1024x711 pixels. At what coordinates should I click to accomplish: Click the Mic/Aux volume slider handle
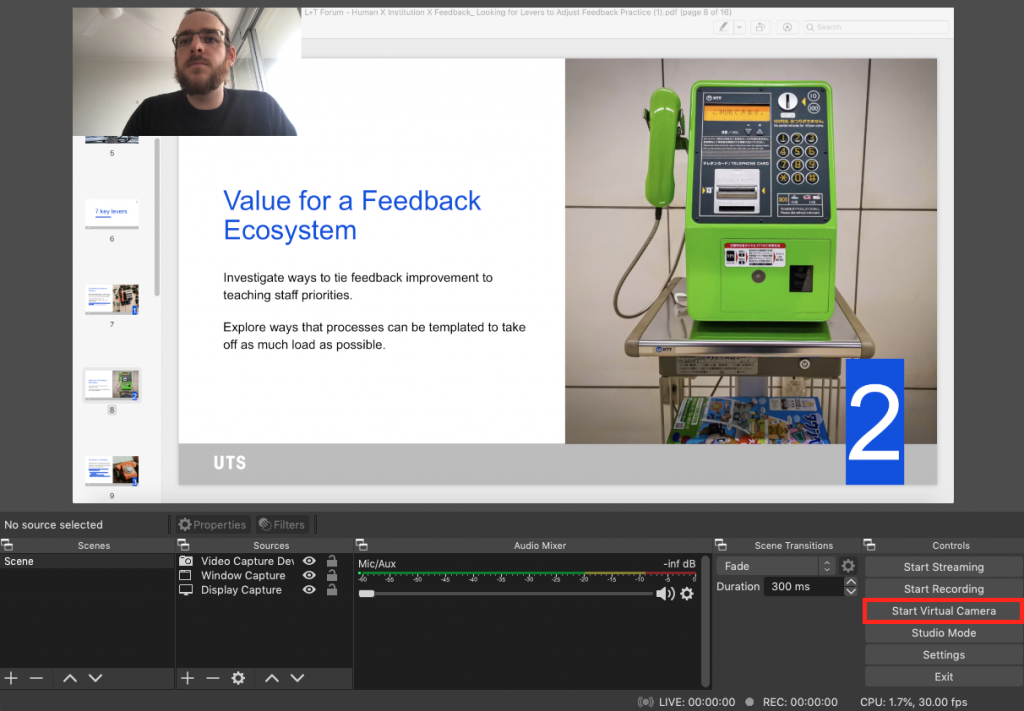point(367,594)
